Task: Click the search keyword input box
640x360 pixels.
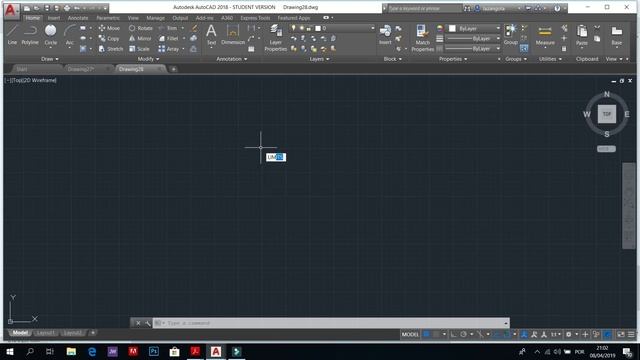Action: click(x=424, y=8)
